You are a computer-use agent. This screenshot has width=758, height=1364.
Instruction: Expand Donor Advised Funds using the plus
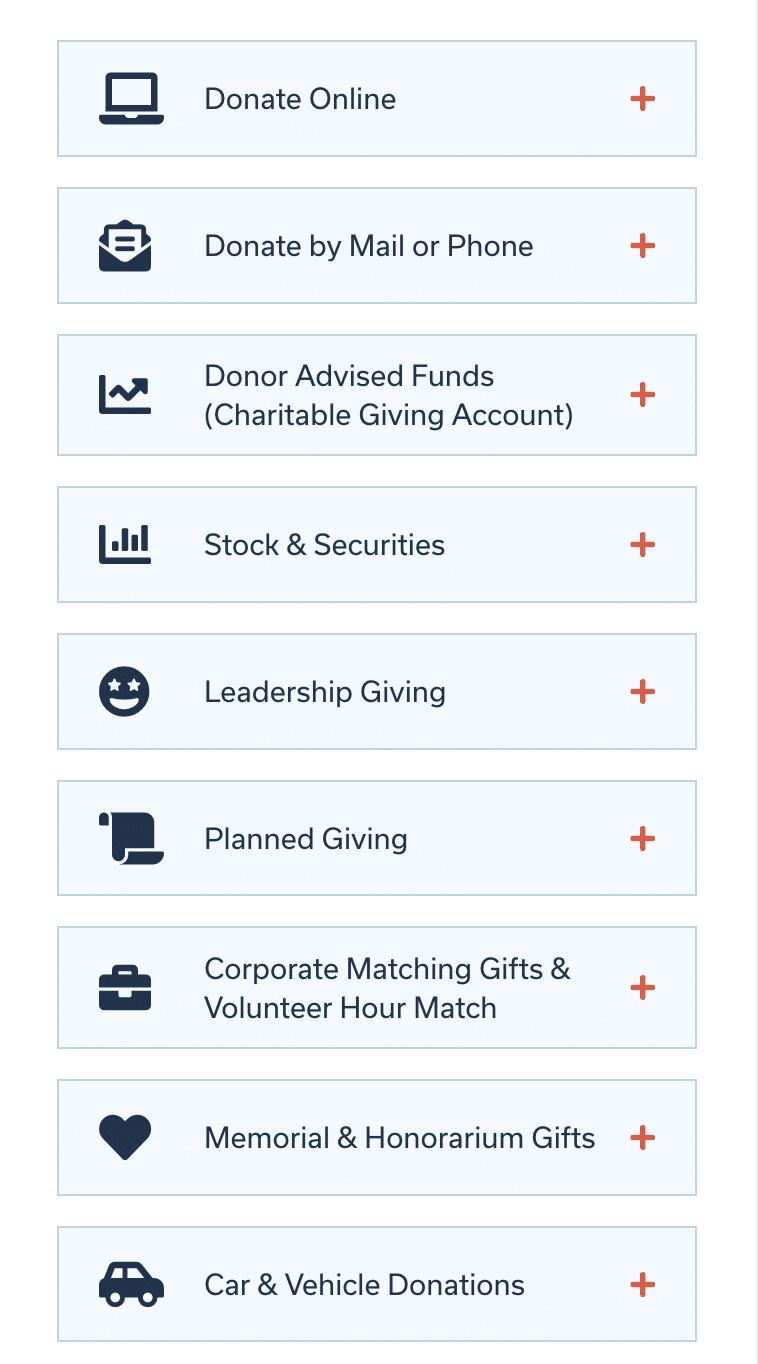pos(642,395)
